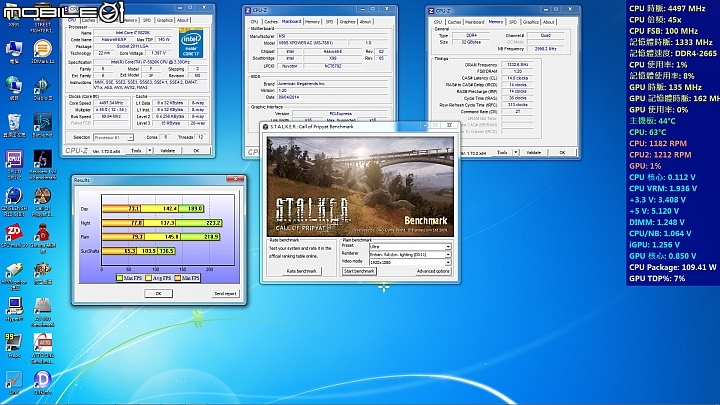Open About tab in the CPU-tab CPU-Z window
The width and height of the screenshot is (720, 405).
[x=183, y=20]
